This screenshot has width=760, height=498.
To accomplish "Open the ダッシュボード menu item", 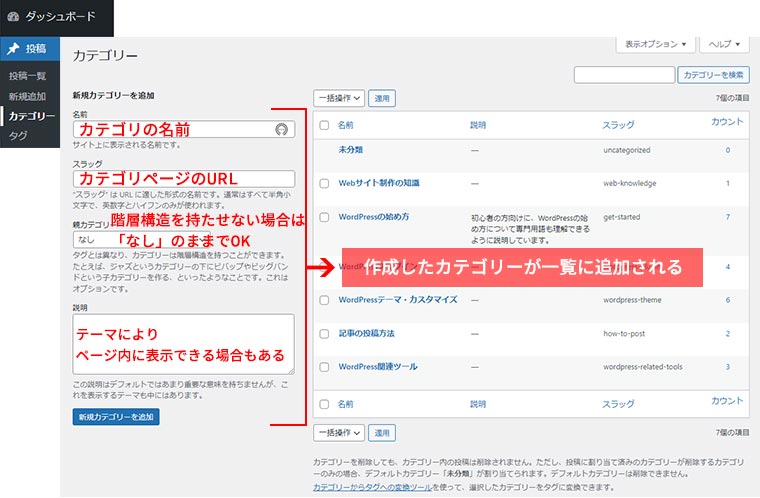I will [x=60, y=17].
